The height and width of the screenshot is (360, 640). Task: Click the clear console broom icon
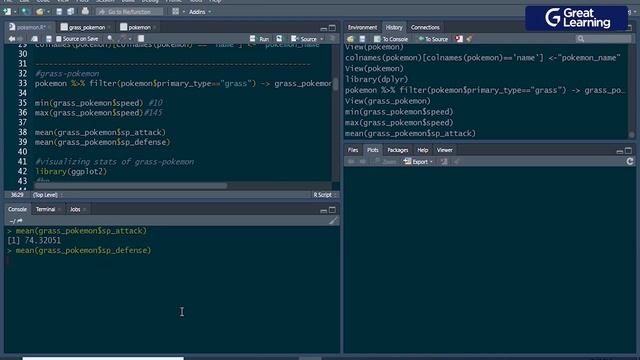pos(333,221)
